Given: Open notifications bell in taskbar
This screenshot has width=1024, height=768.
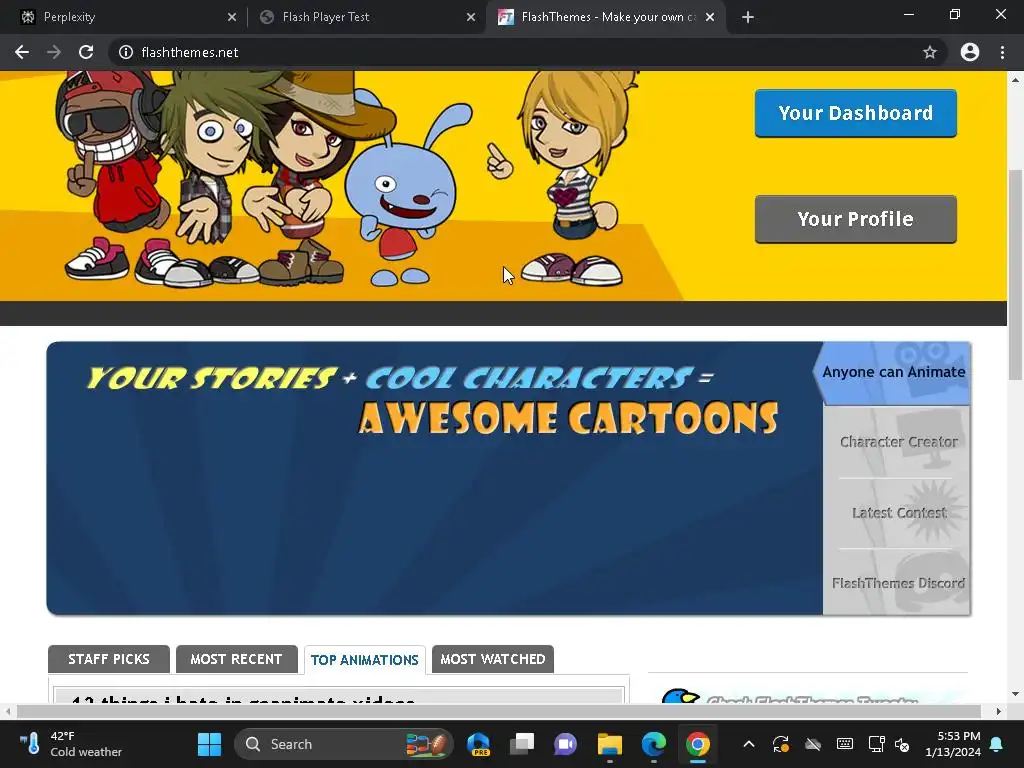Looking at the screenshot, I should click(997, 744).
